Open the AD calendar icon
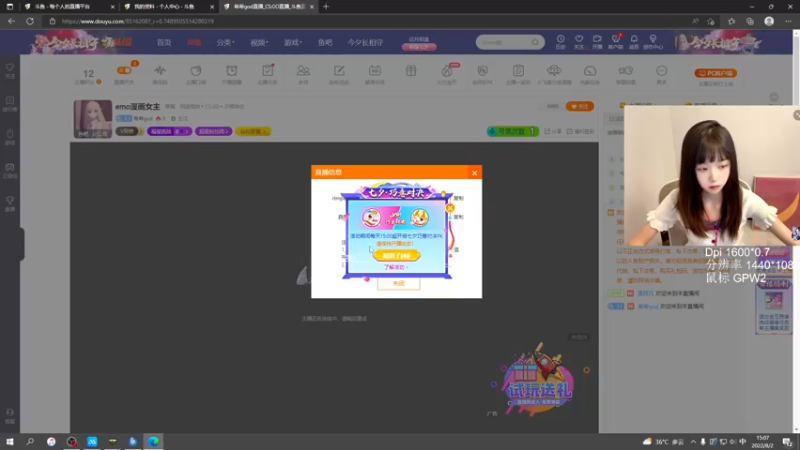This screenshot has height=450, width=800. (374, 70)
